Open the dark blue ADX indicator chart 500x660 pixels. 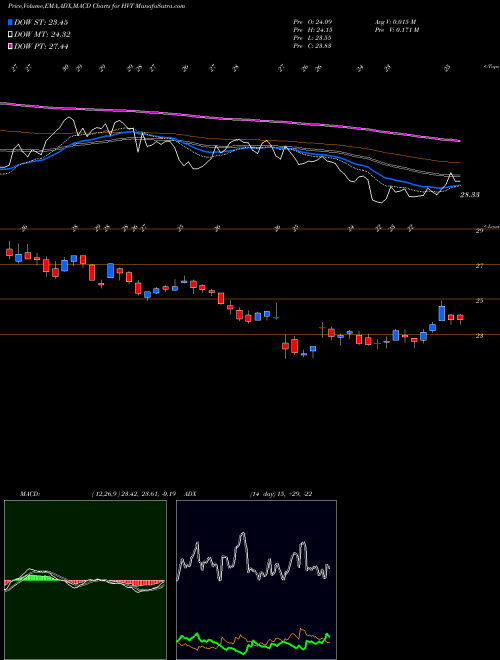(256, 580)
